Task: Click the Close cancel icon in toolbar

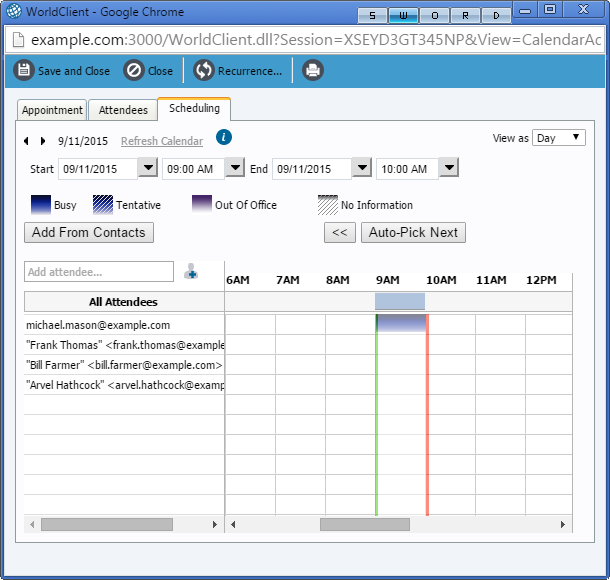Action: tap(134, 71)
